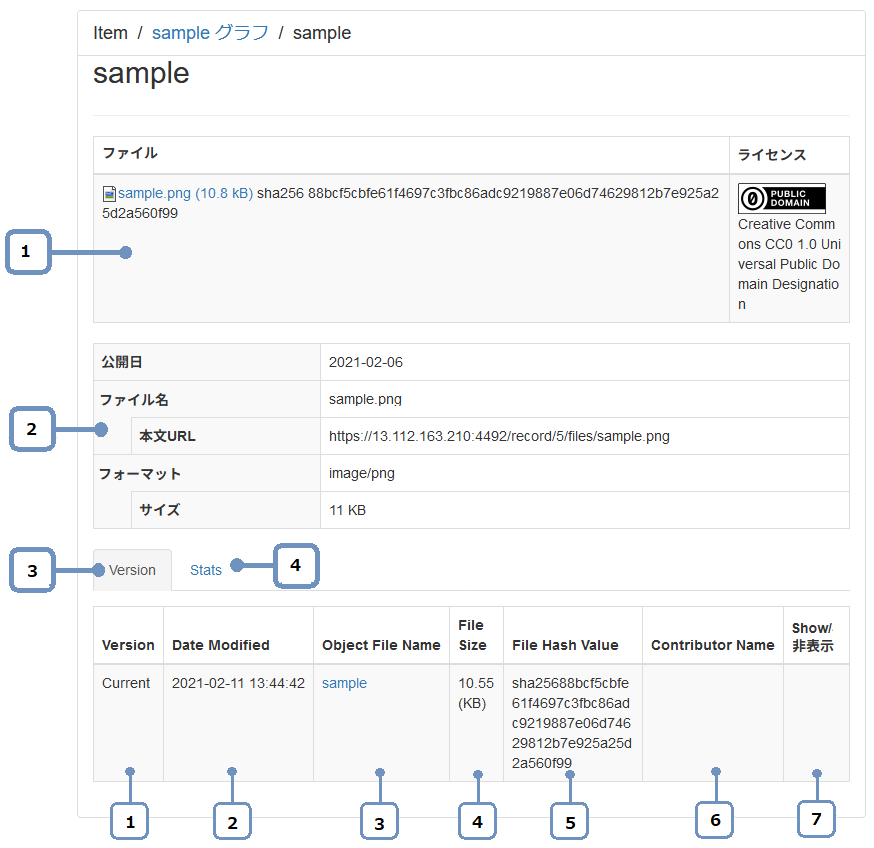Click the file icon before sample.png
The image size is (874, 848).
(x=110, y=193)
